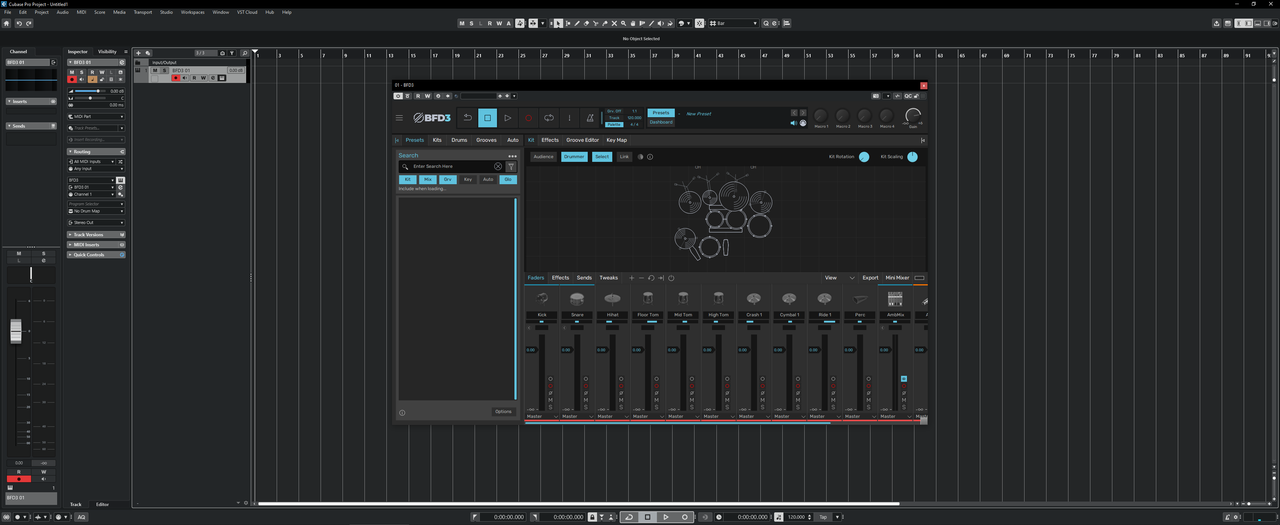The width and height of the screenshot is (1280, 525).
Task: Click the AmbMix channel icon
Action: pos(895,299)
